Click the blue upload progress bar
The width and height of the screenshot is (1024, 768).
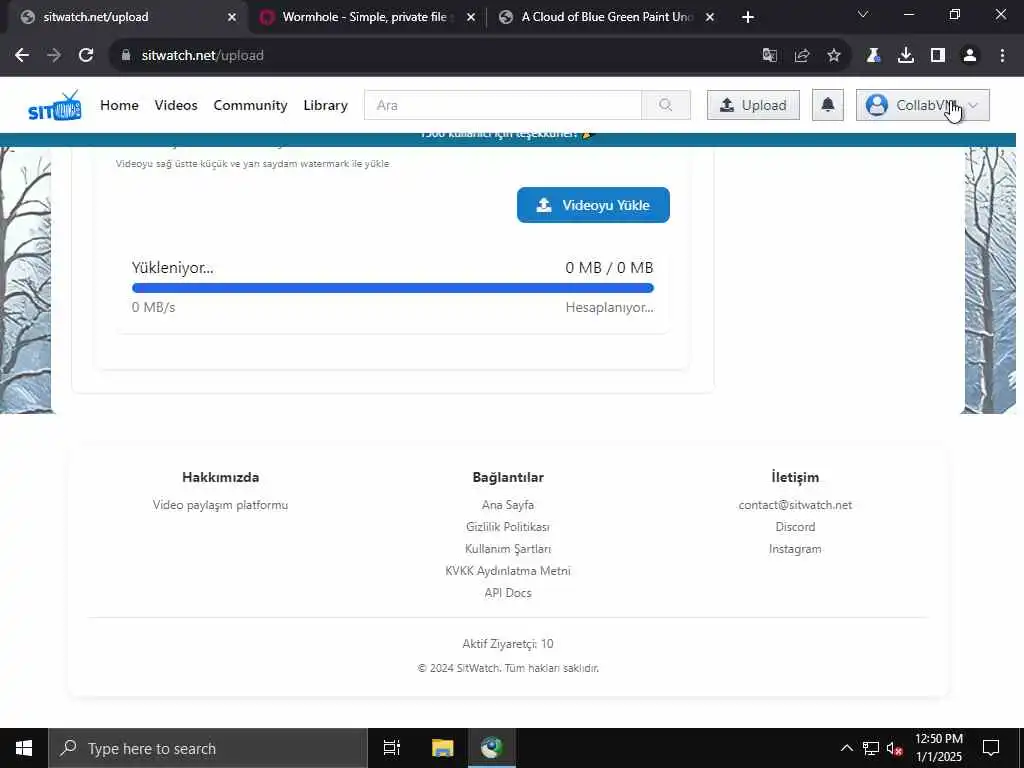click(x=392, y=288)
